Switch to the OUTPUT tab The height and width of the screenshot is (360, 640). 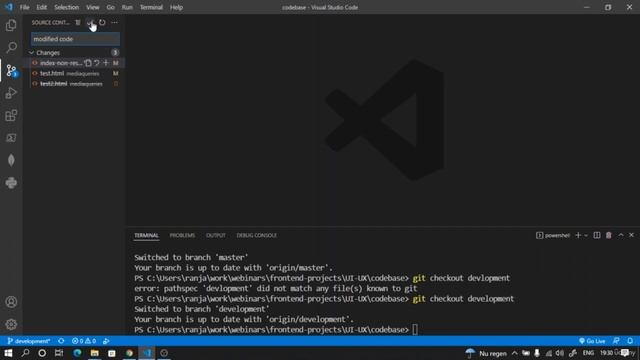coord(216,236)
